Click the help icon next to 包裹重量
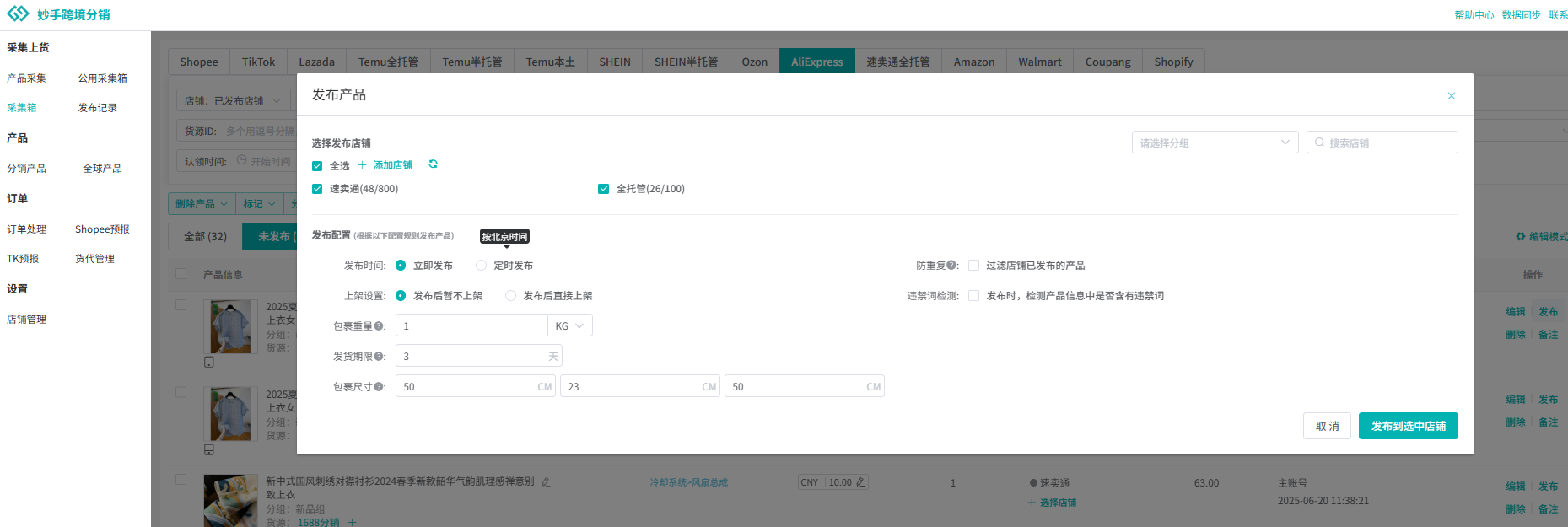Viewport: 1568px width, 527px height. click(380, 326)
